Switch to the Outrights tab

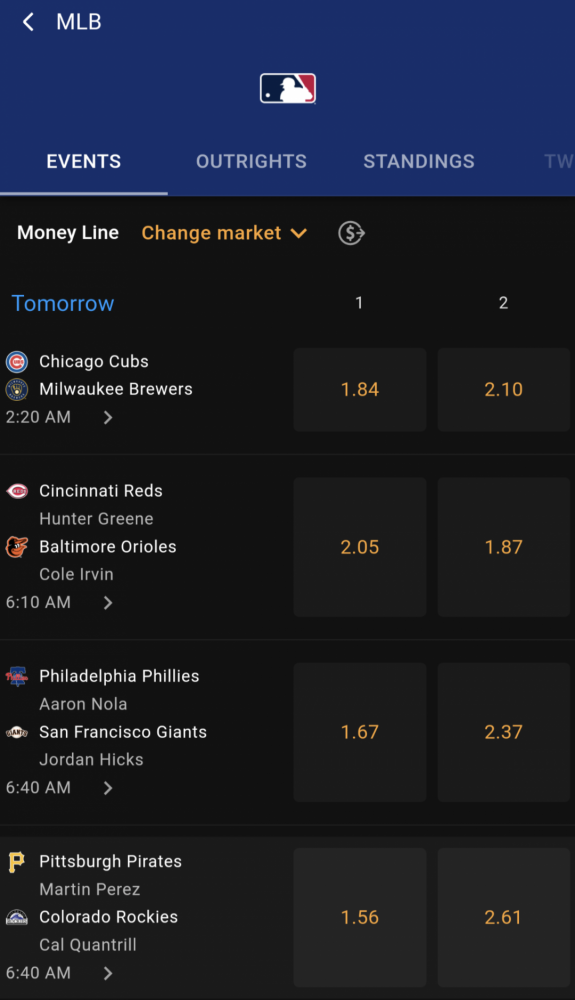pos(251,161)
